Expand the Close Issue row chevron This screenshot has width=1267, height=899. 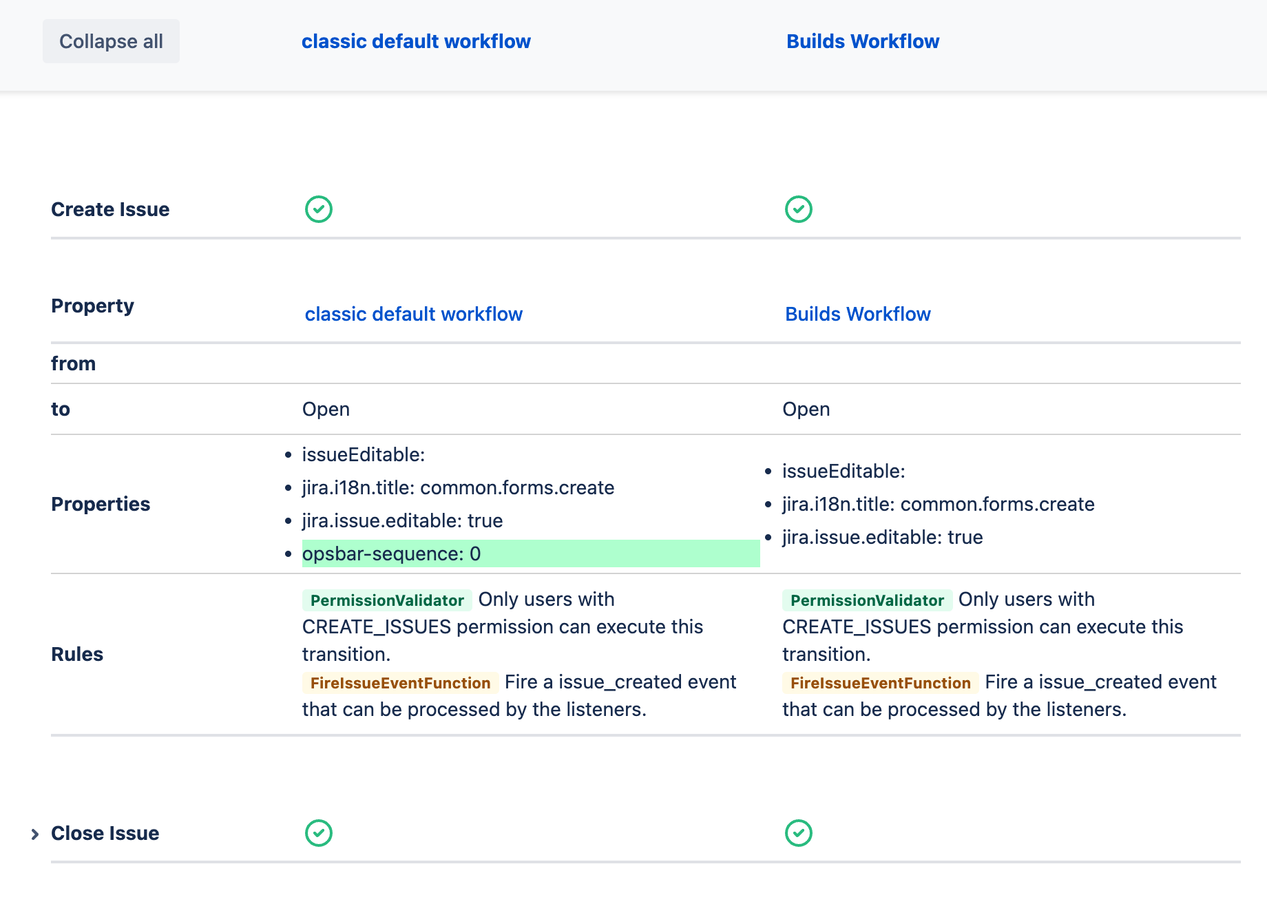click(x=35, y=834)
